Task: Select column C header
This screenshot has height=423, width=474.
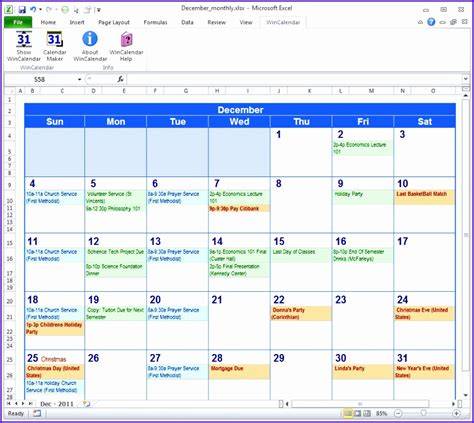Action: [x=62, y=91]
